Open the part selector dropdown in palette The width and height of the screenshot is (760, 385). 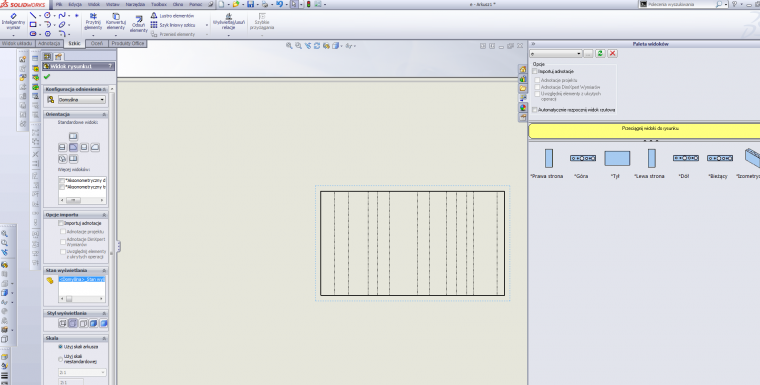pyautogui.click(x=556, y=53)
